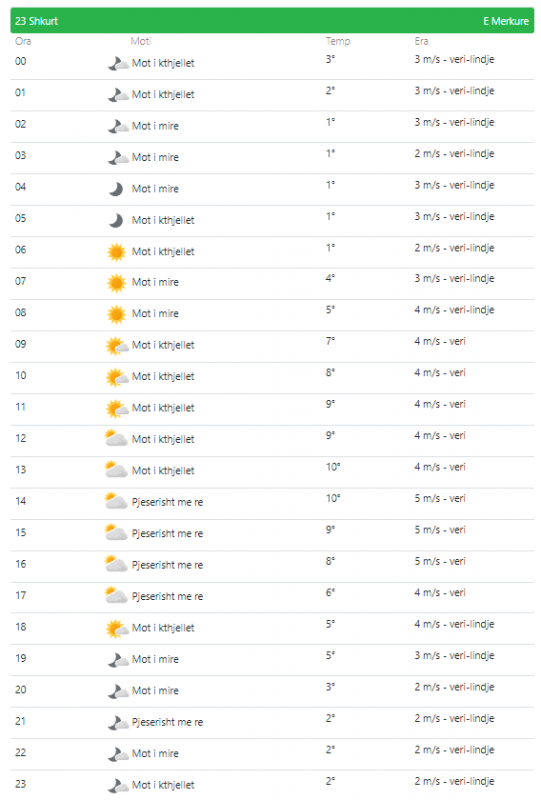Screen dimensions: 541x800
Task: Select the 10° temperature at hour 13
Action: (333, 467)
